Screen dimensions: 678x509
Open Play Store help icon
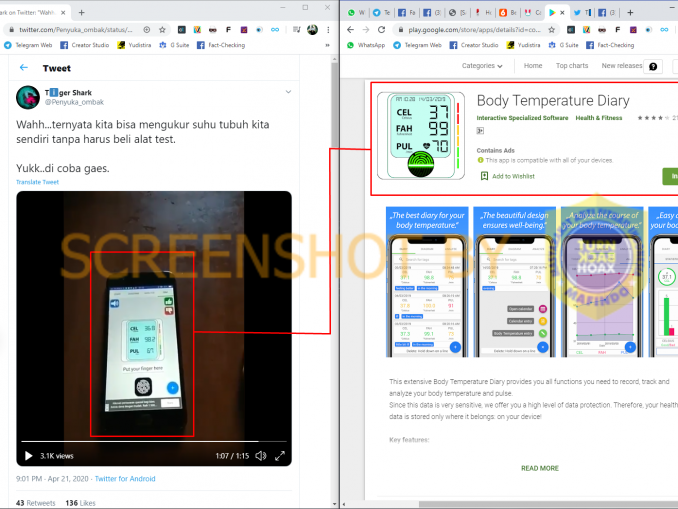pos(653,66)
